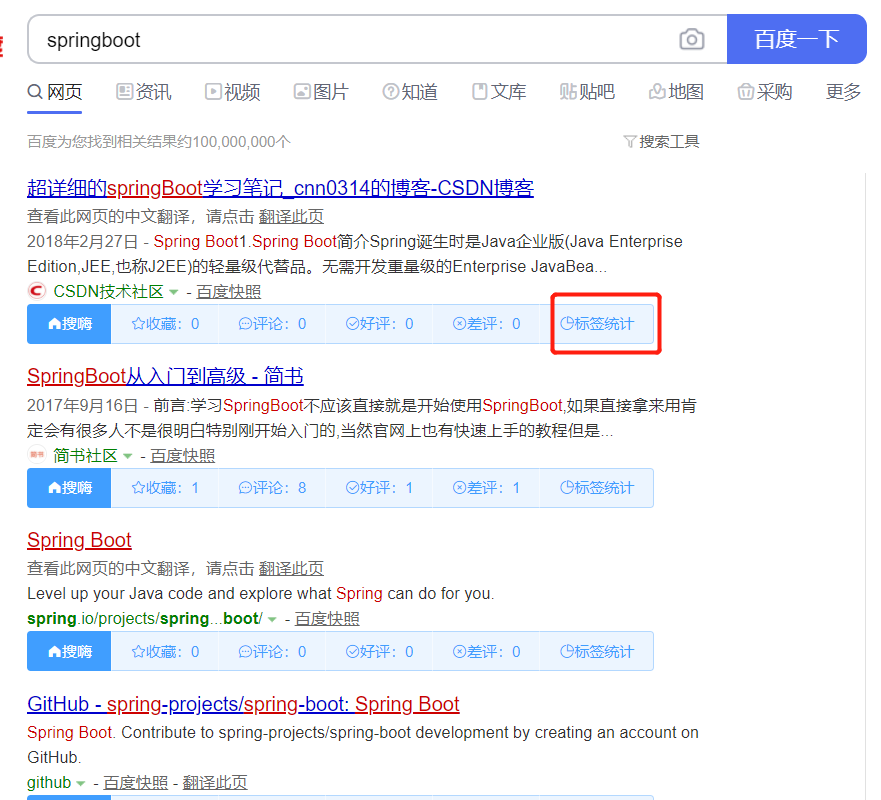Click the 简书社区 source link

pos(85,456)
